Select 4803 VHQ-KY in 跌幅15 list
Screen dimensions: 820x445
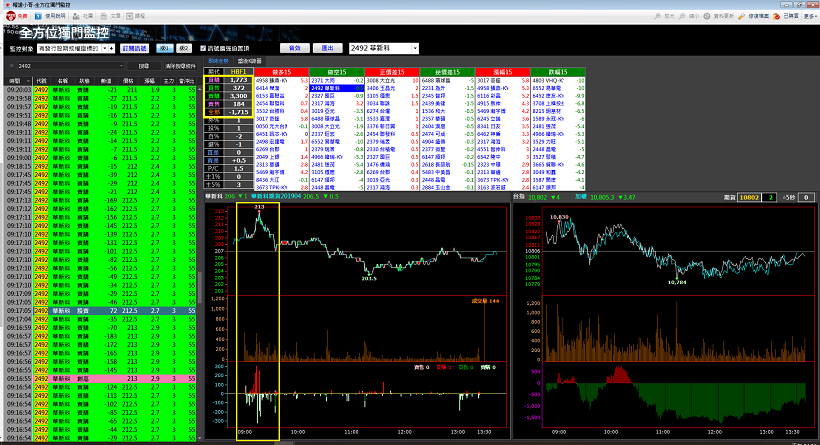click(x=558, y=81)
